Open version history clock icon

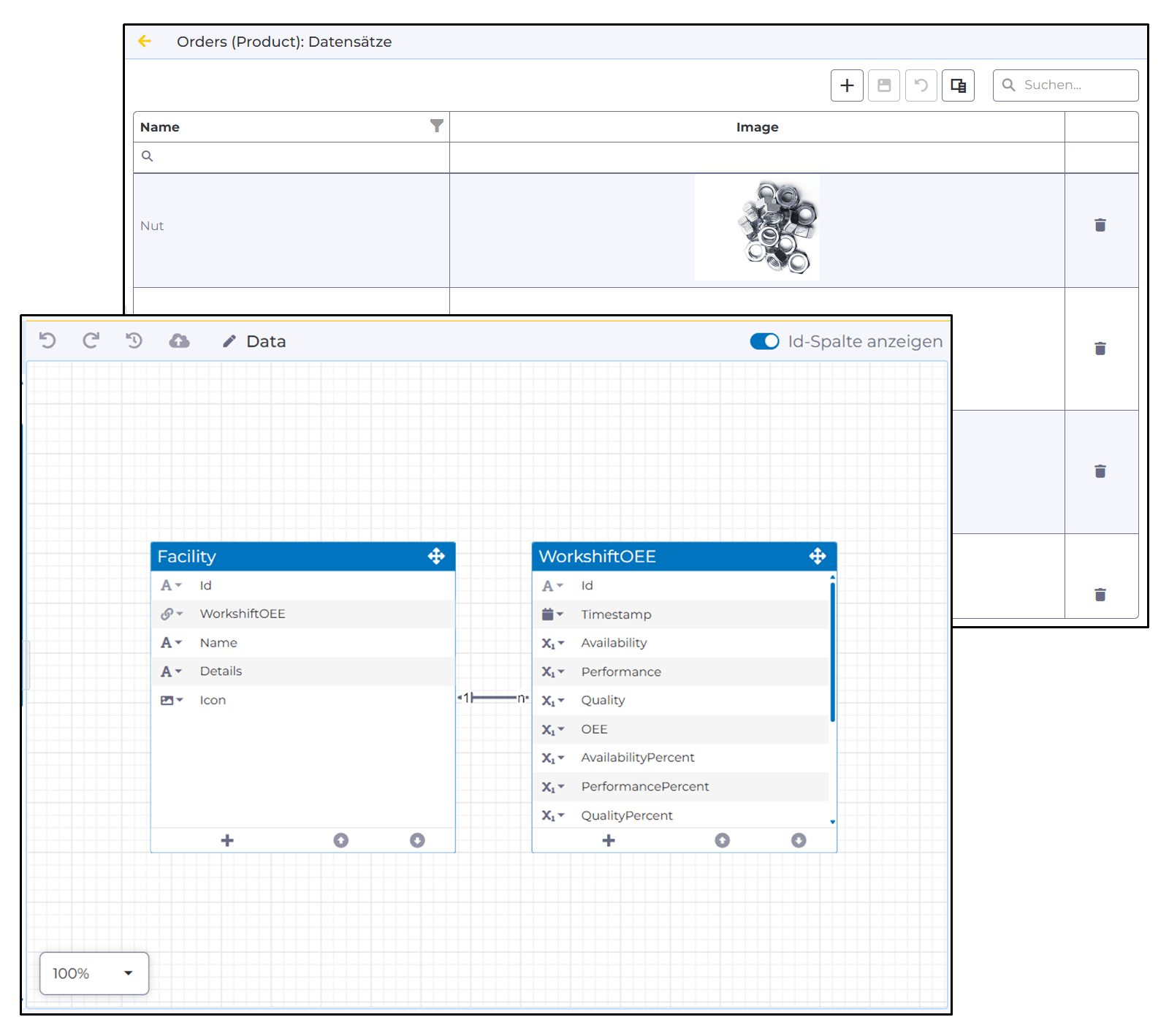(x=134, y=340)
